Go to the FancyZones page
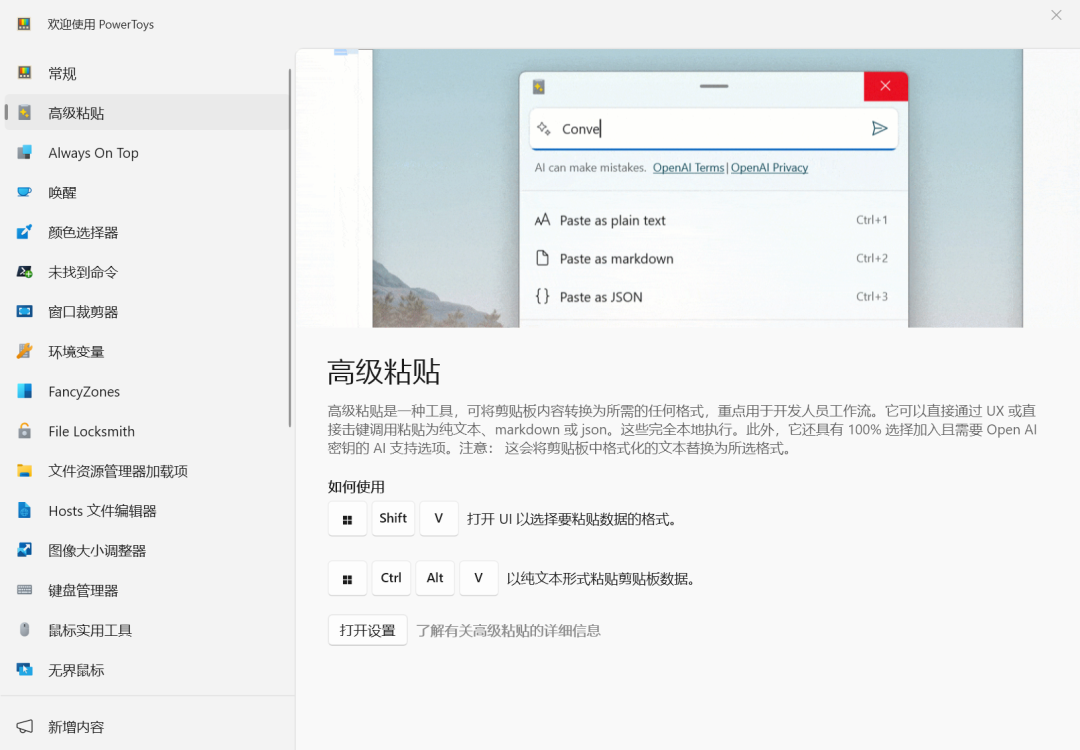Image resolution: width=1080 pixels, height=750 pixels. (146, 391)
